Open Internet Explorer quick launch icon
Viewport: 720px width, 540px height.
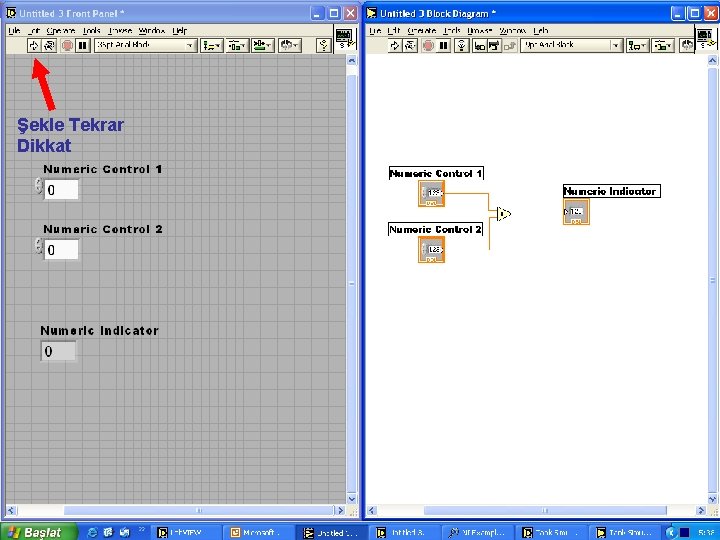click(x=92, y=532)
